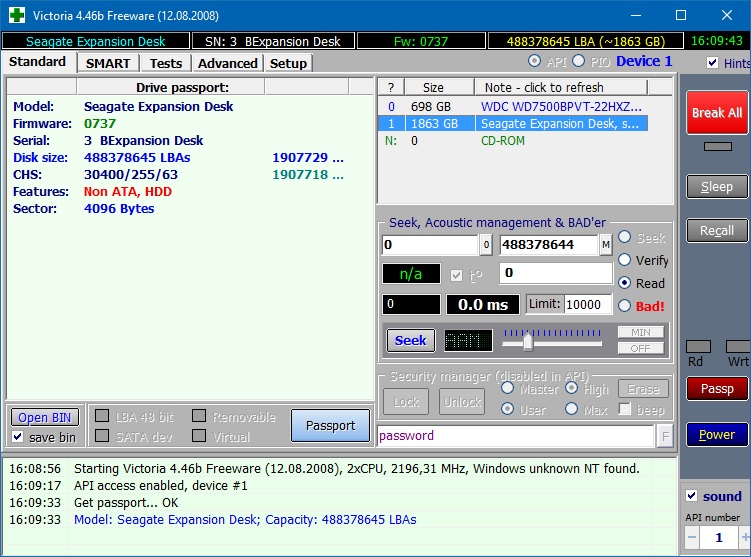Screen dimensions: 751x557
Task: Click the AAM display indicator
Action: tap(468, 341)
